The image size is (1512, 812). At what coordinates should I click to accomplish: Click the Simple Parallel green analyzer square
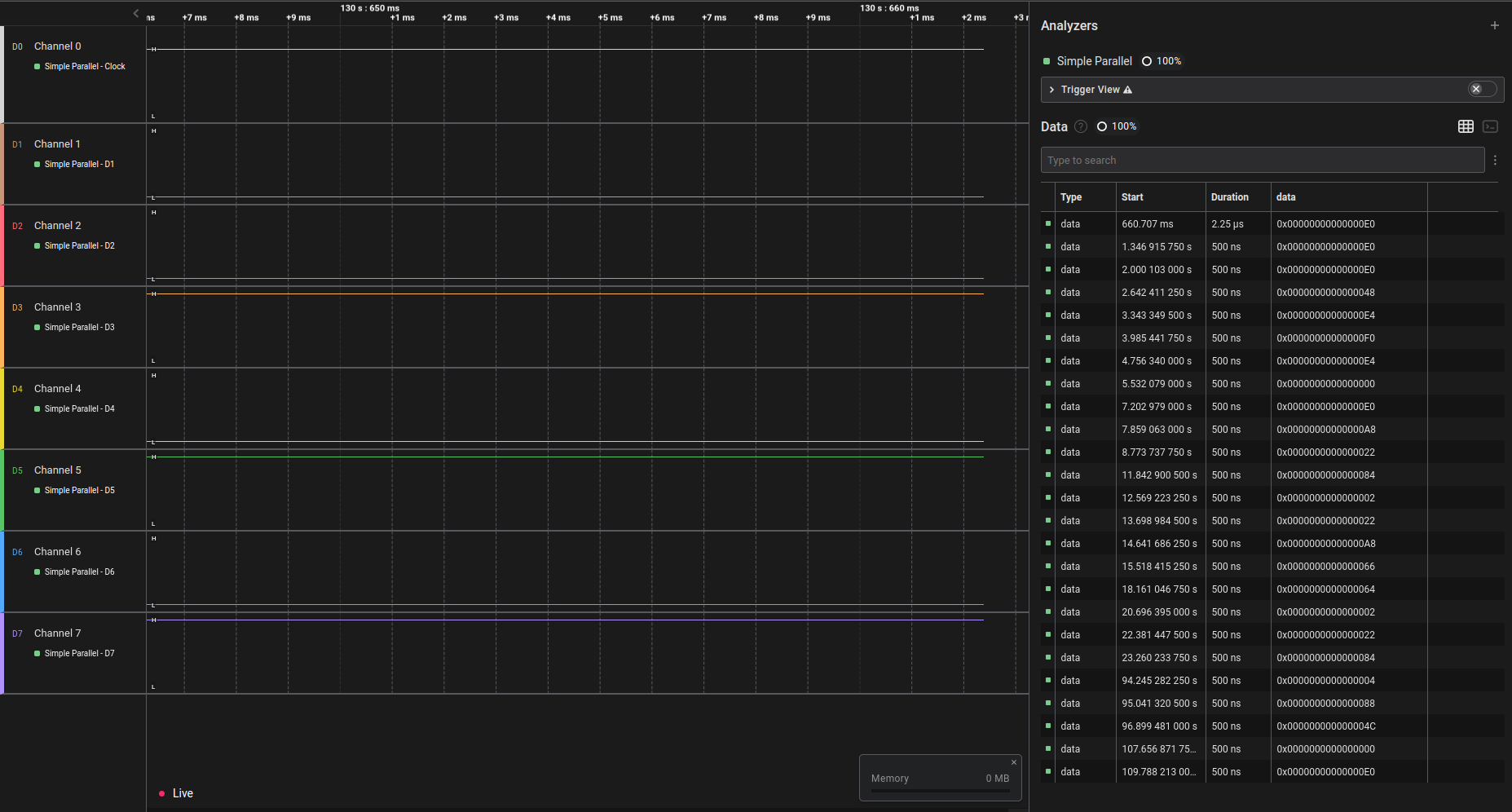click(1047, 61)
